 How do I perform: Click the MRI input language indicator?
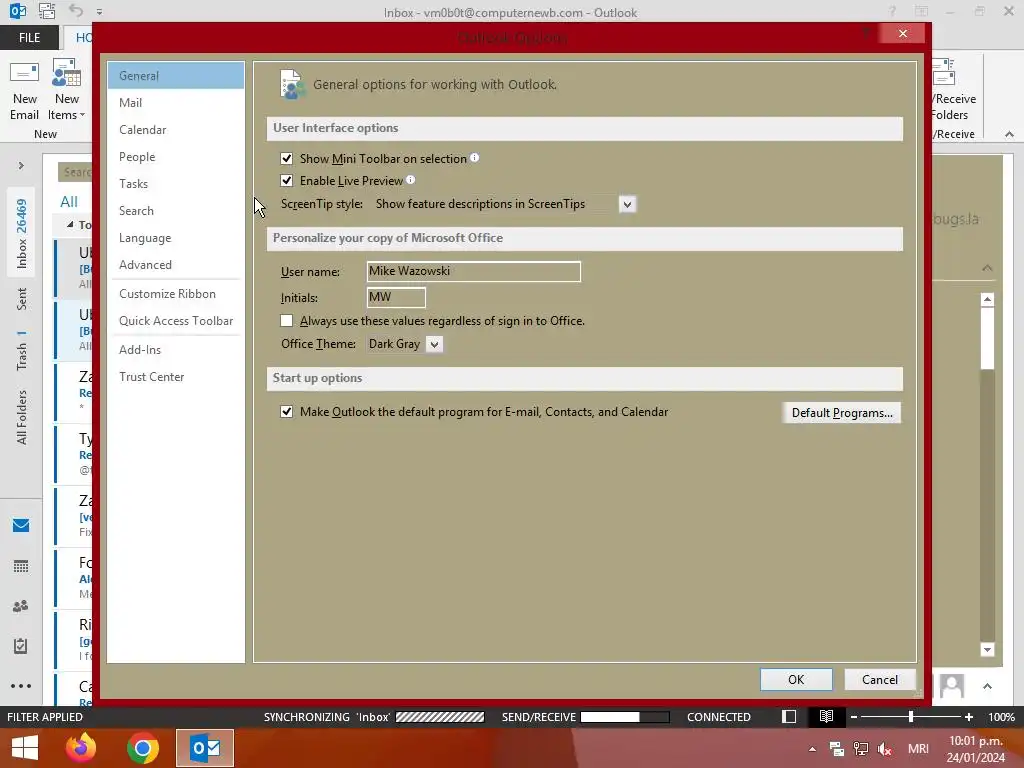pyautogui.click(x=918, y=749)
